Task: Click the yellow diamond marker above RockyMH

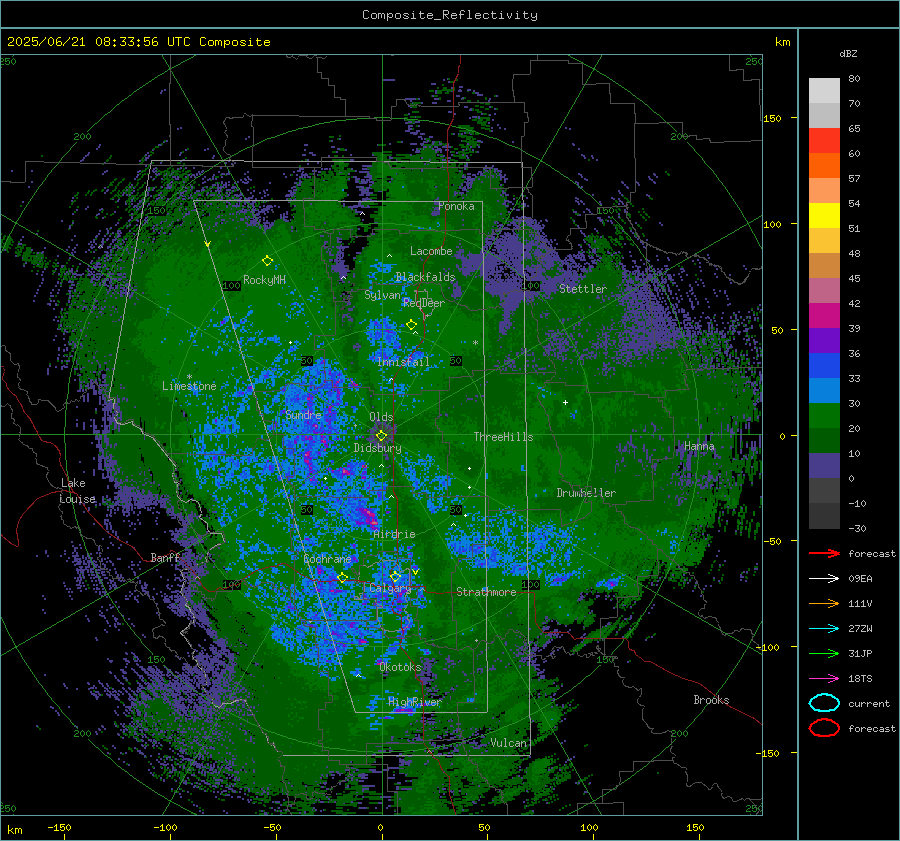Action: pyautogui.click(x=267, y=261)
